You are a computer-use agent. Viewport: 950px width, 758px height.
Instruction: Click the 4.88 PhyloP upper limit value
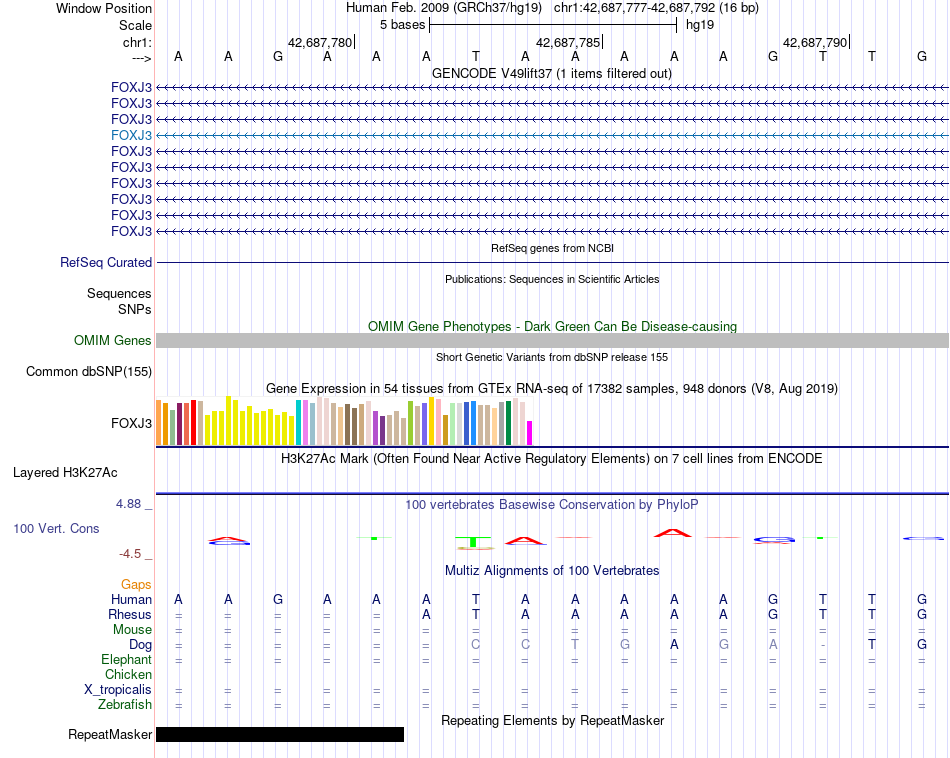[x=128, y=504]
